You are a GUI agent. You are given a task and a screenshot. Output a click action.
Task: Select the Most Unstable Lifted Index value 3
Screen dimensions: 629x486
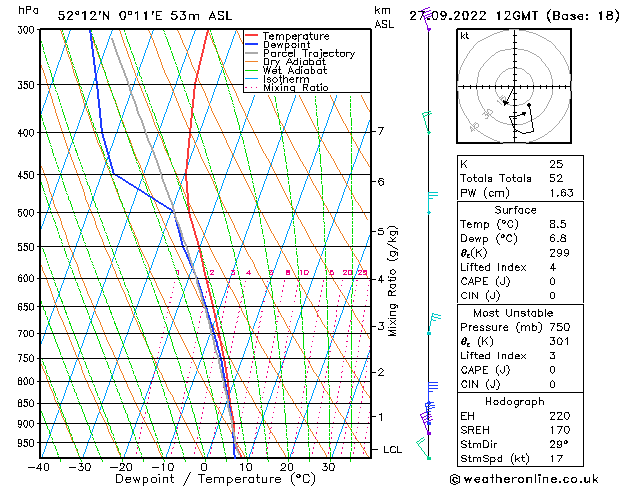coord(553,356)
